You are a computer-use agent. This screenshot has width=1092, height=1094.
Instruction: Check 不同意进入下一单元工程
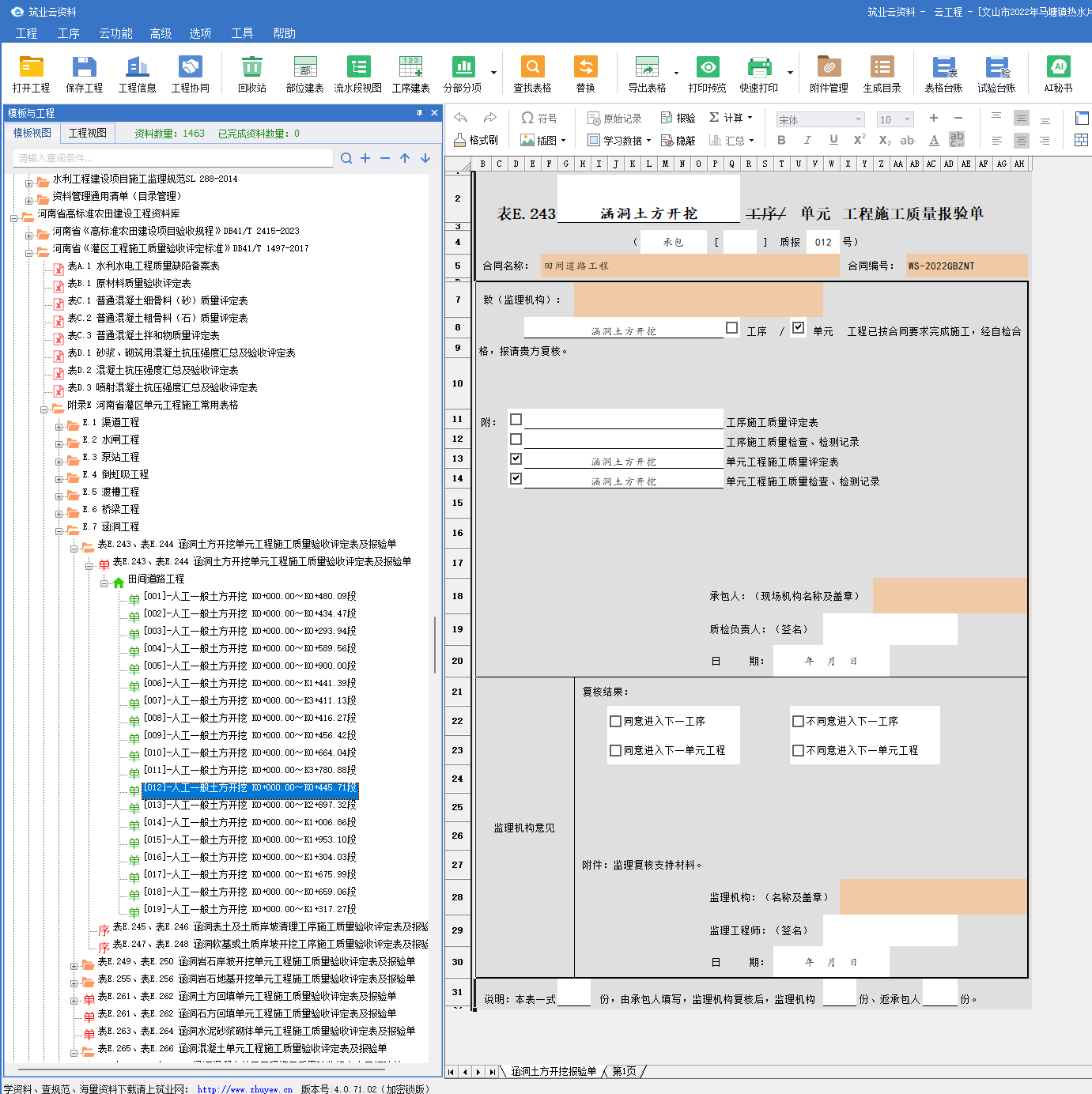[x=798, y=750]
